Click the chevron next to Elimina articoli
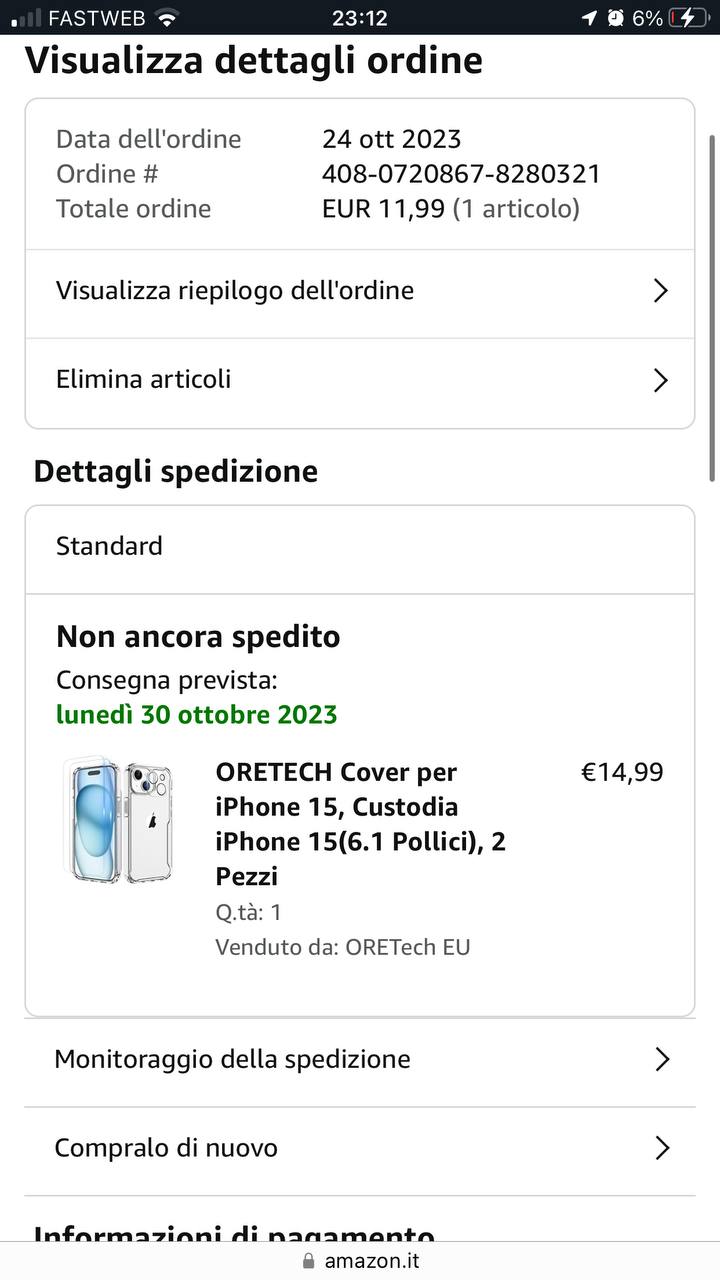The image size is (720, 1280). 660,380
